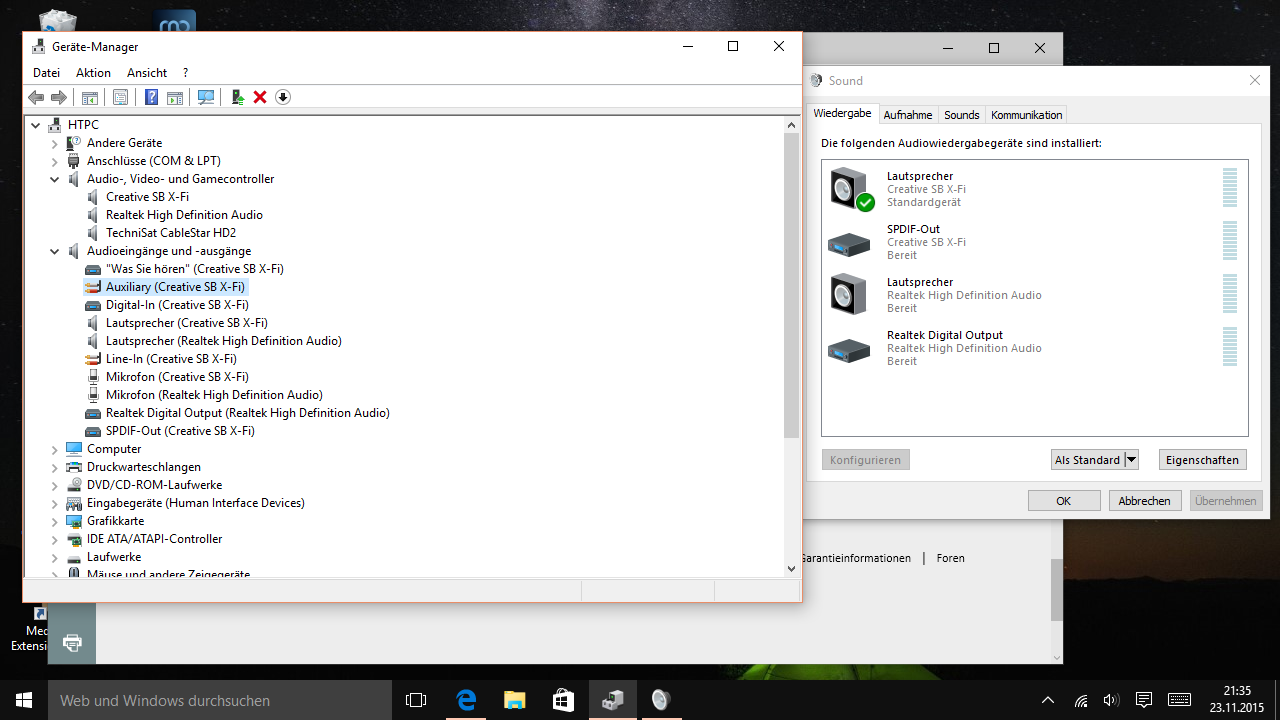Select SPDIF-Out (Creative SB X-Fi) tree item

pyautogui.click(x=180, y=431)
